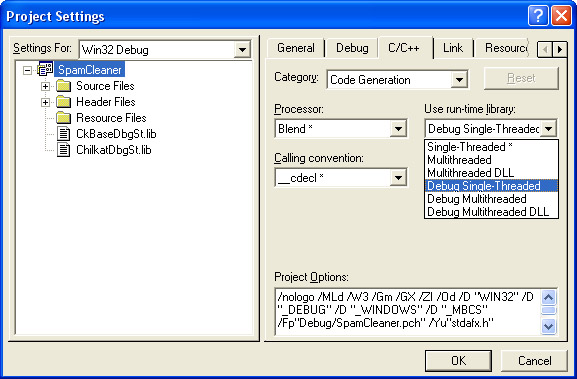Click the Cancel button

click(x=534, y=361)
